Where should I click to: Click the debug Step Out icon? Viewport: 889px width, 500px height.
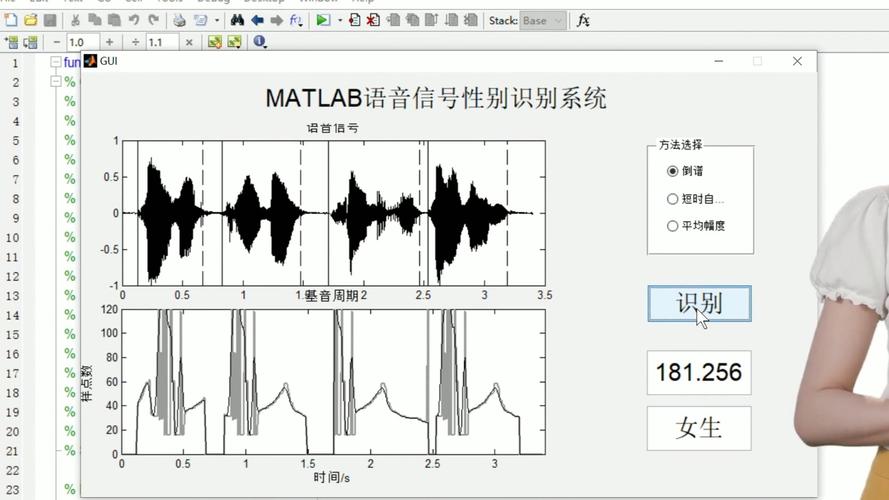[x=431, y=20]
